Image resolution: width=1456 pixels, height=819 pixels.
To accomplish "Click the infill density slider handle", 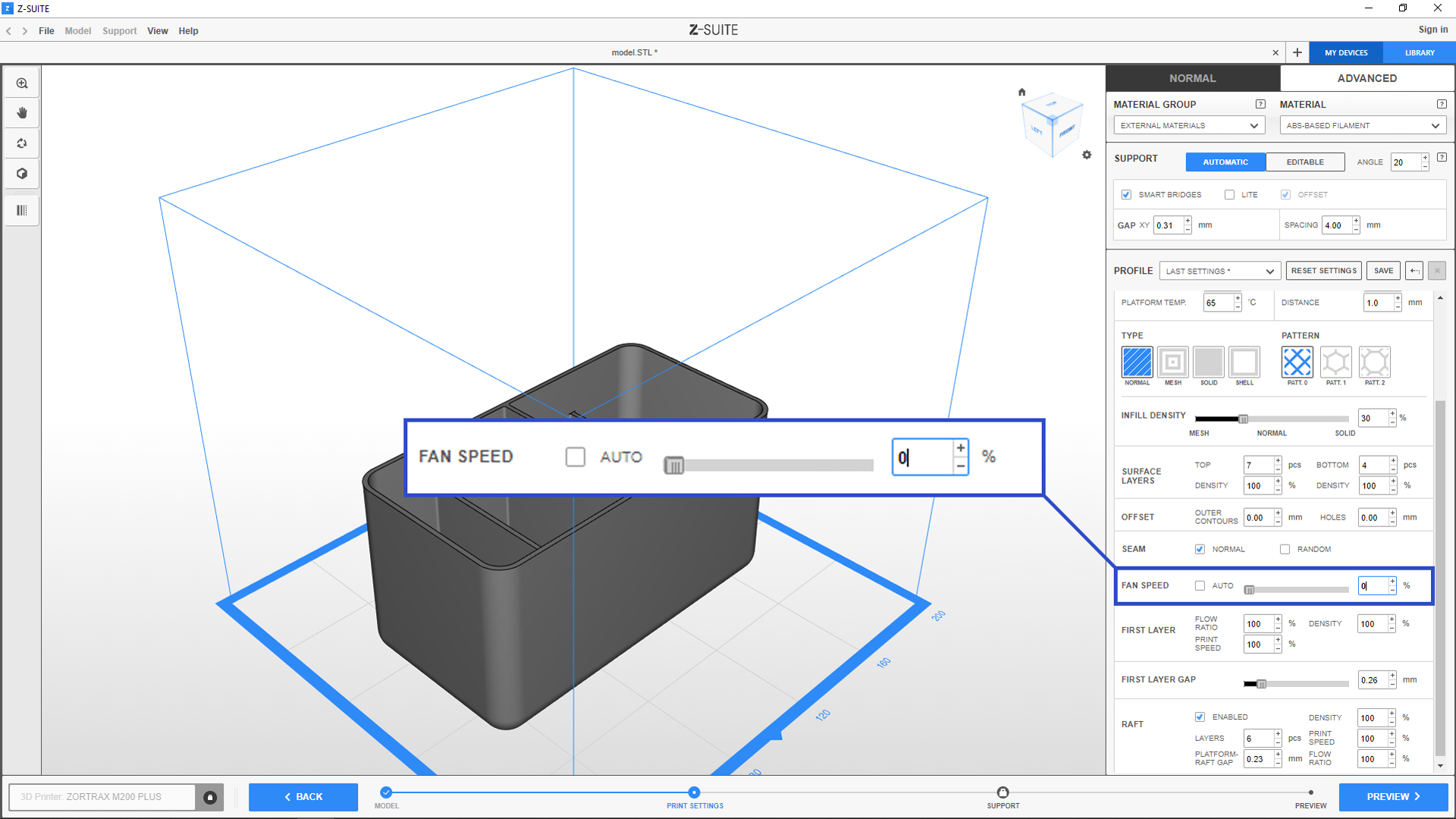I will coord(1243,419).
